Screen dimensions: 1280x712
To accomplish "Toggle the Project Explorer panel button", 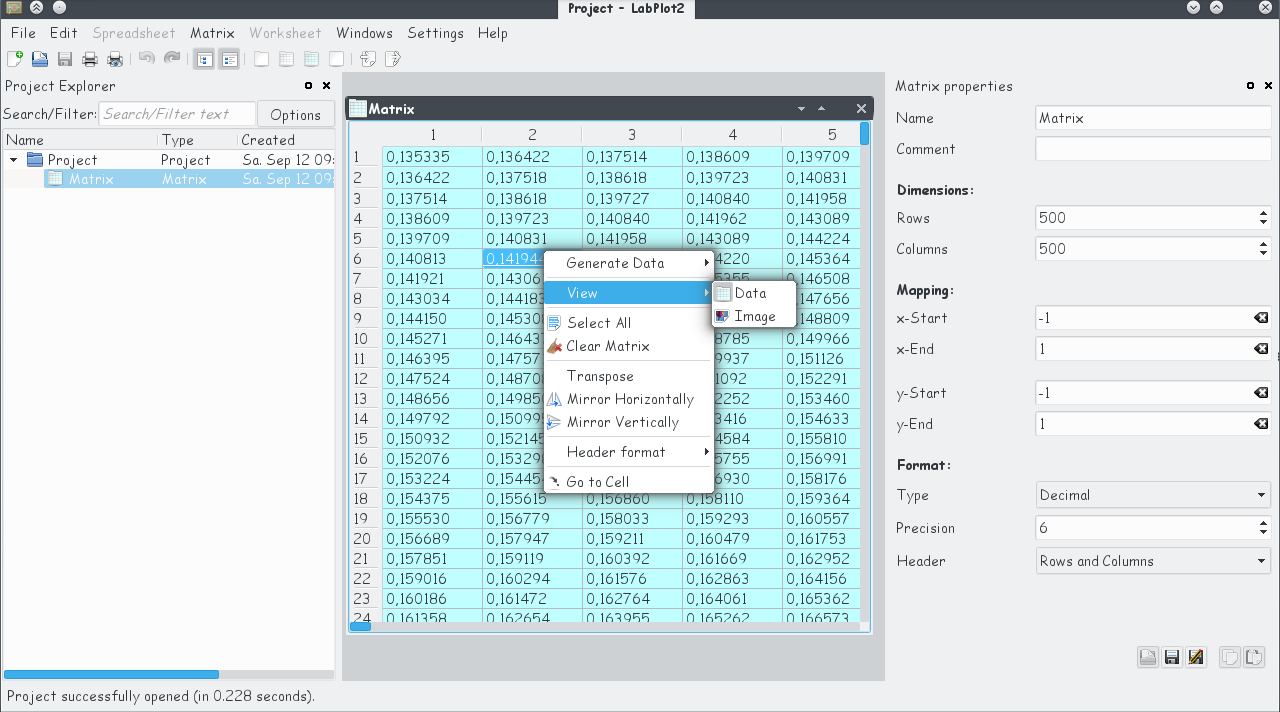I will click(204, 59).
